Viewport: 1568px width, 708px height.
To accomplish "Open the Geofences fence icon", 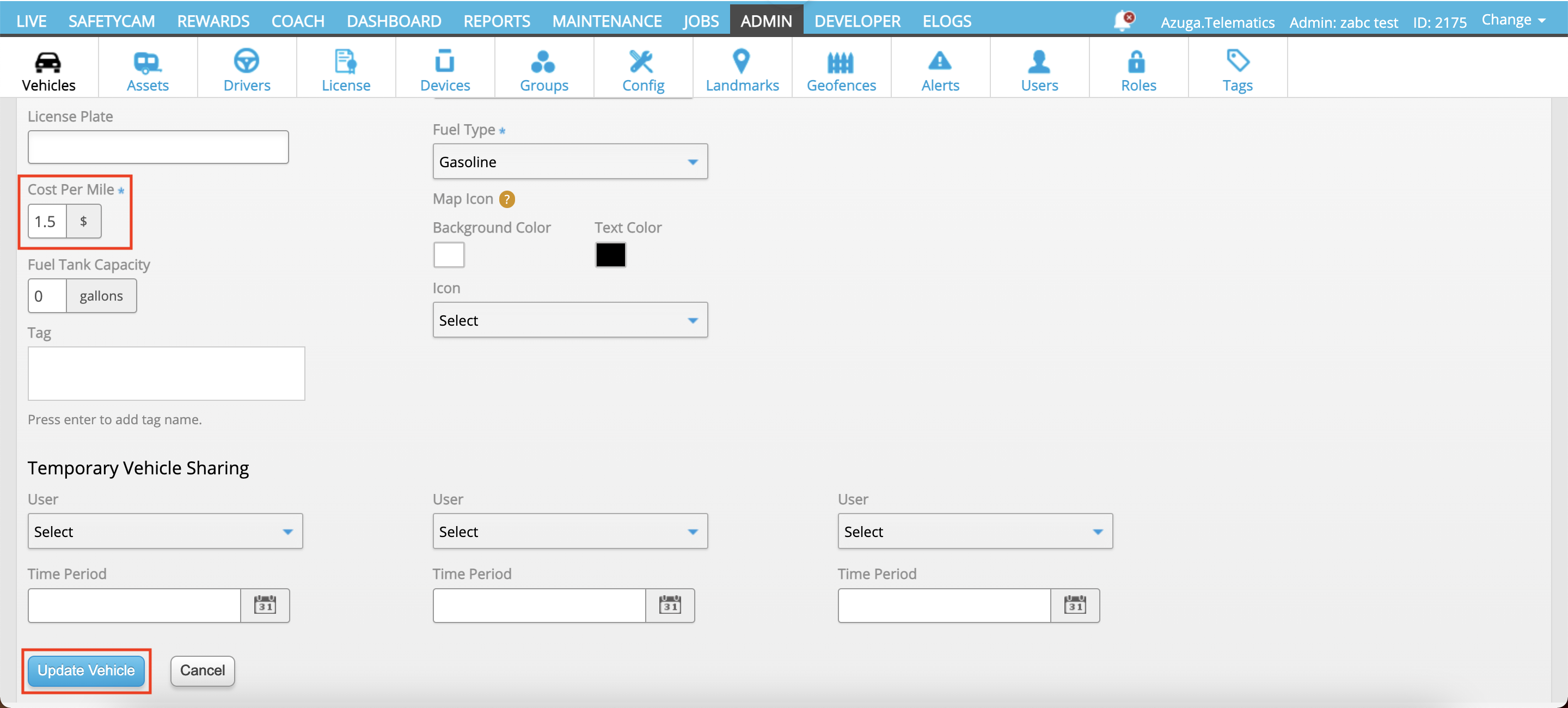I will tap(841, 62).
